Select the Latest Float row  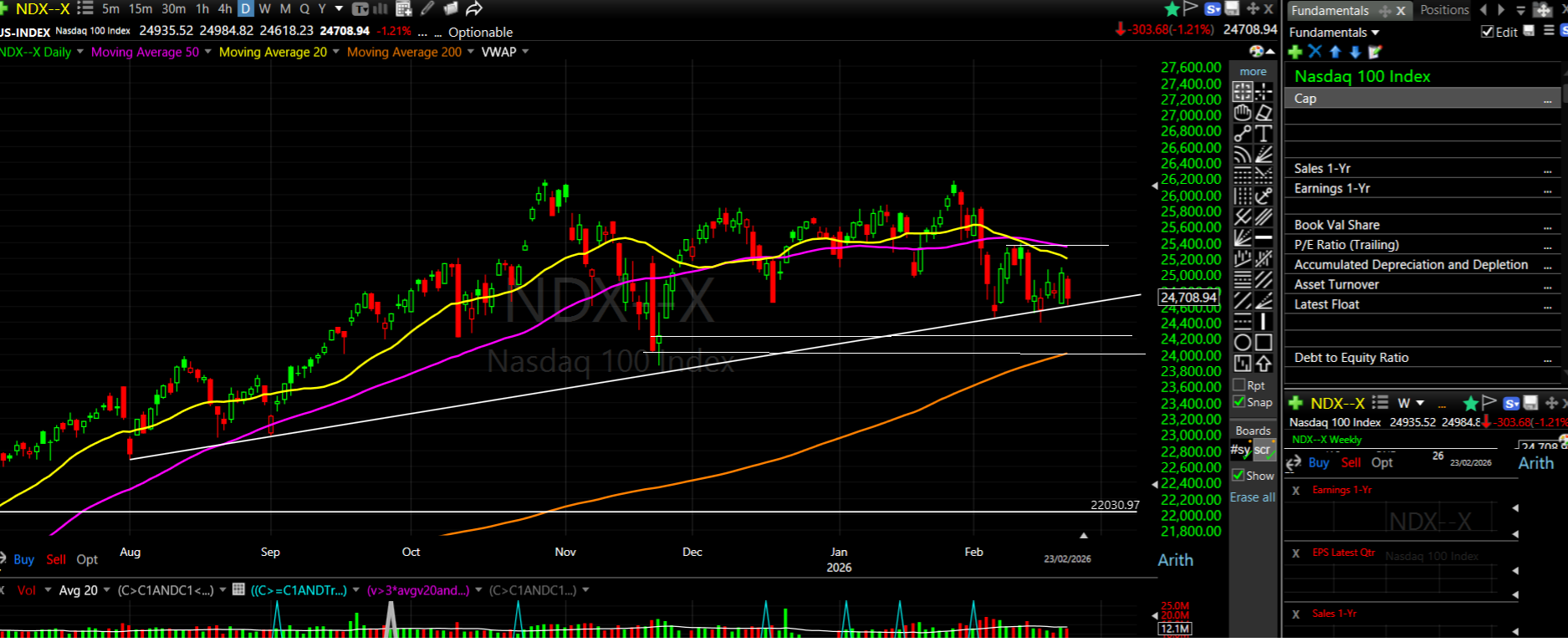coord(1422,304)
